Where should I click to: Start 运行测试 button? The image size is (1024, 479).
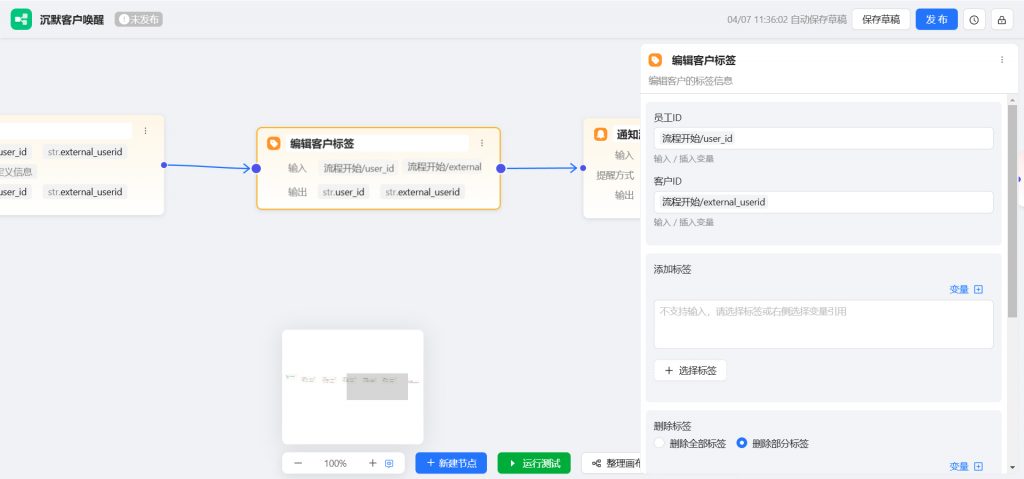[534, 463]
